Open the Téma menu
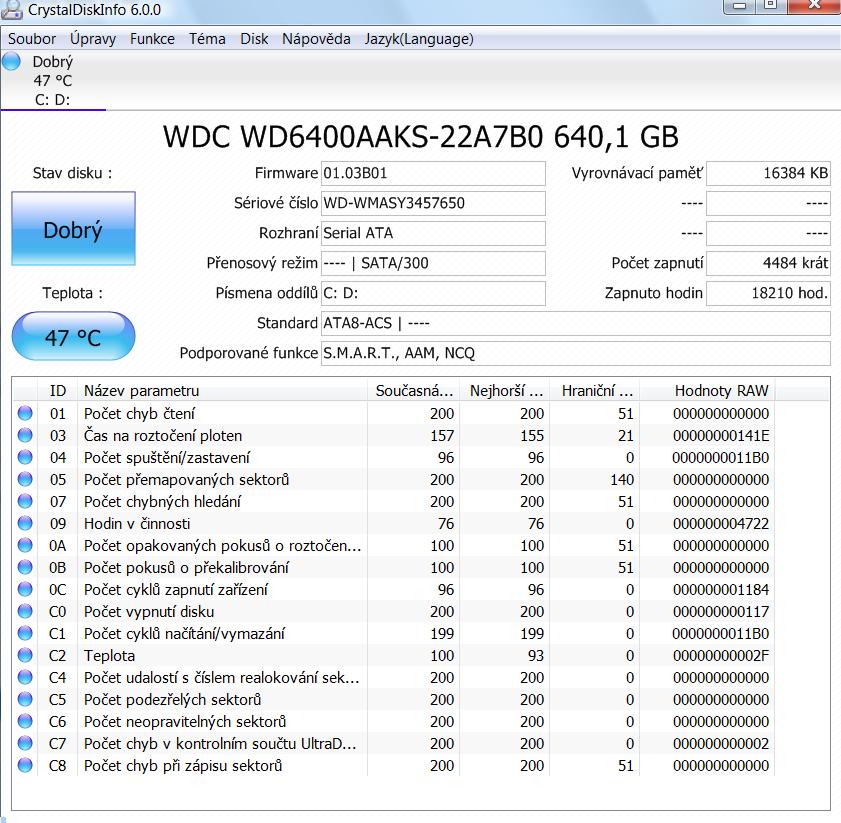 point(207,39)
